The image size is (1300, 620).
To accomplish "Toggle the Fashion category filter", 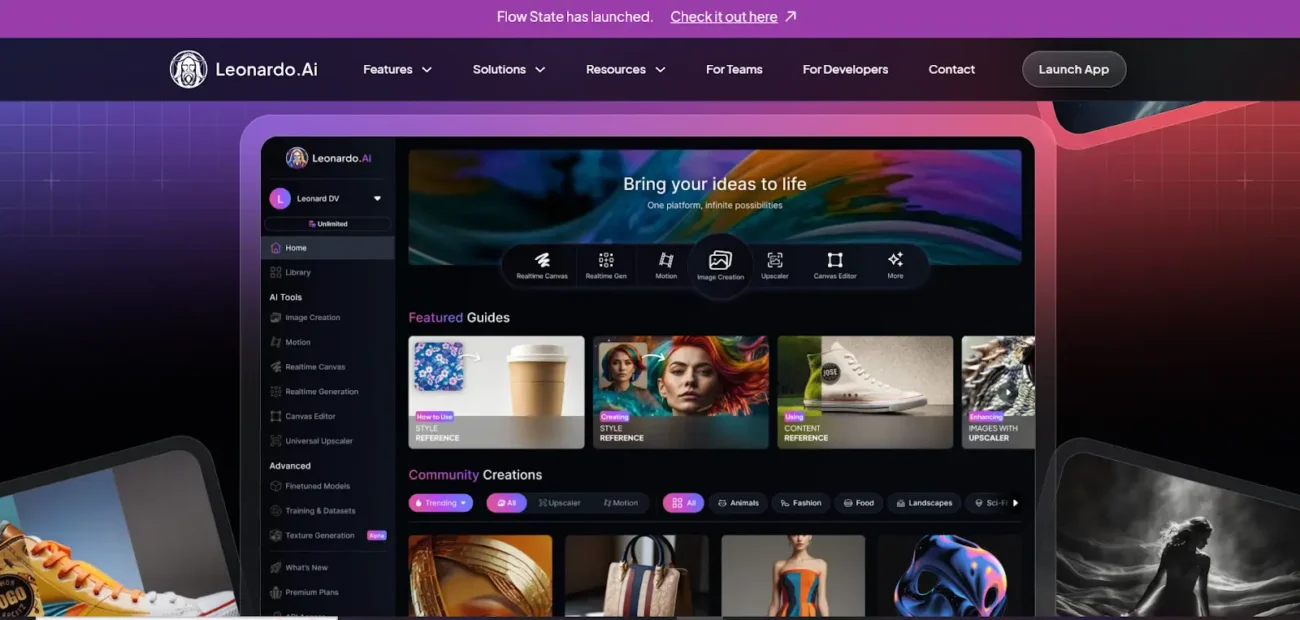I will [x=799, y=503].
